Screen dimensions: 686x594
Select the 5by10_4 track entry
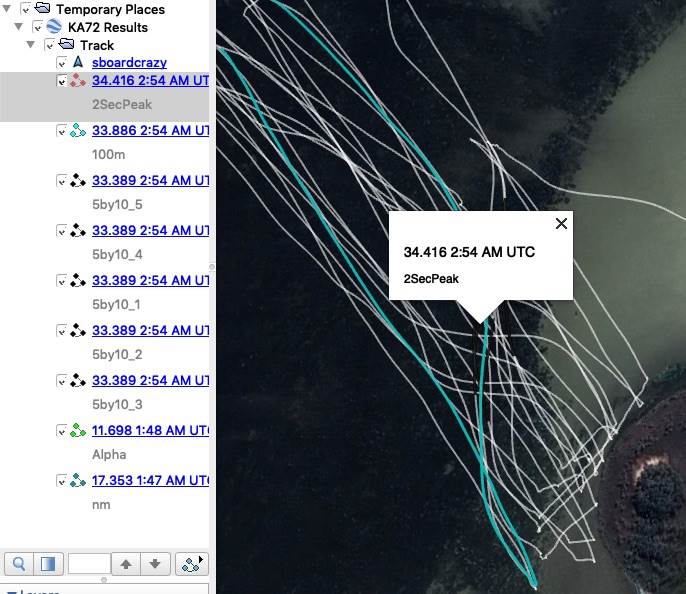(x=150, y=231)
